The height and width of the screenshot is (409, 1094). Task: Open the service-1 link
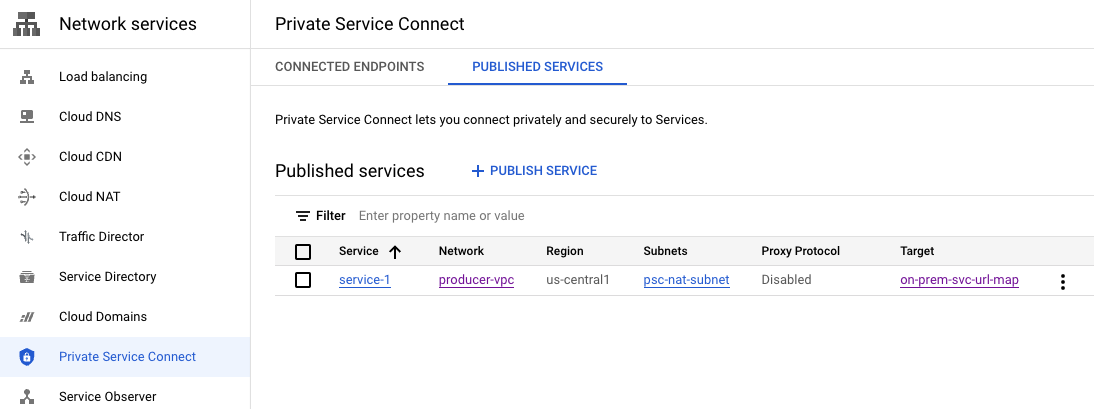point(364,280)
